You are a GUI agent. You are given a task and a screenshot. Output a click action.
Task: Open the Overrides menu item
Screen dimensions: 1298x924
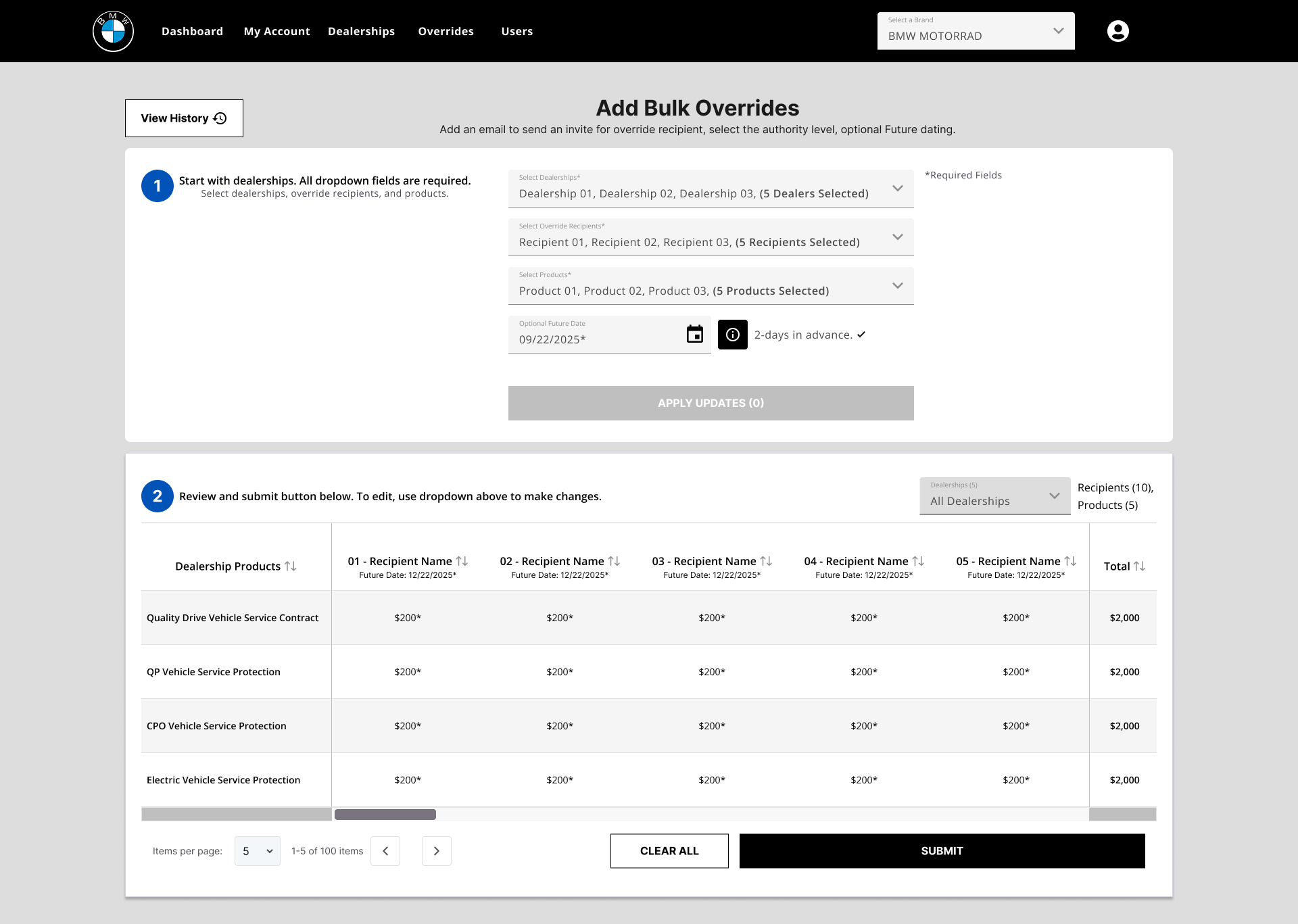coord(446,31)
